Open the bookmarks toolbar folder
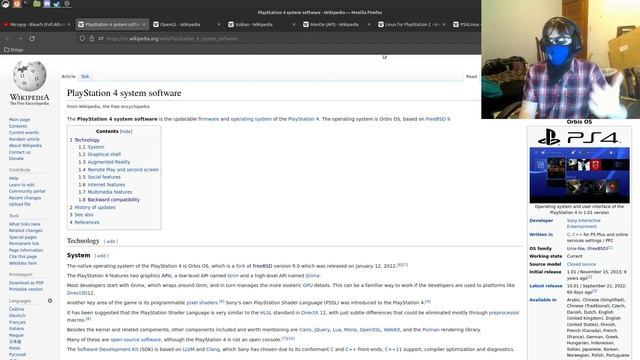The width and height of the screenshot is (640, 360). 14,50
